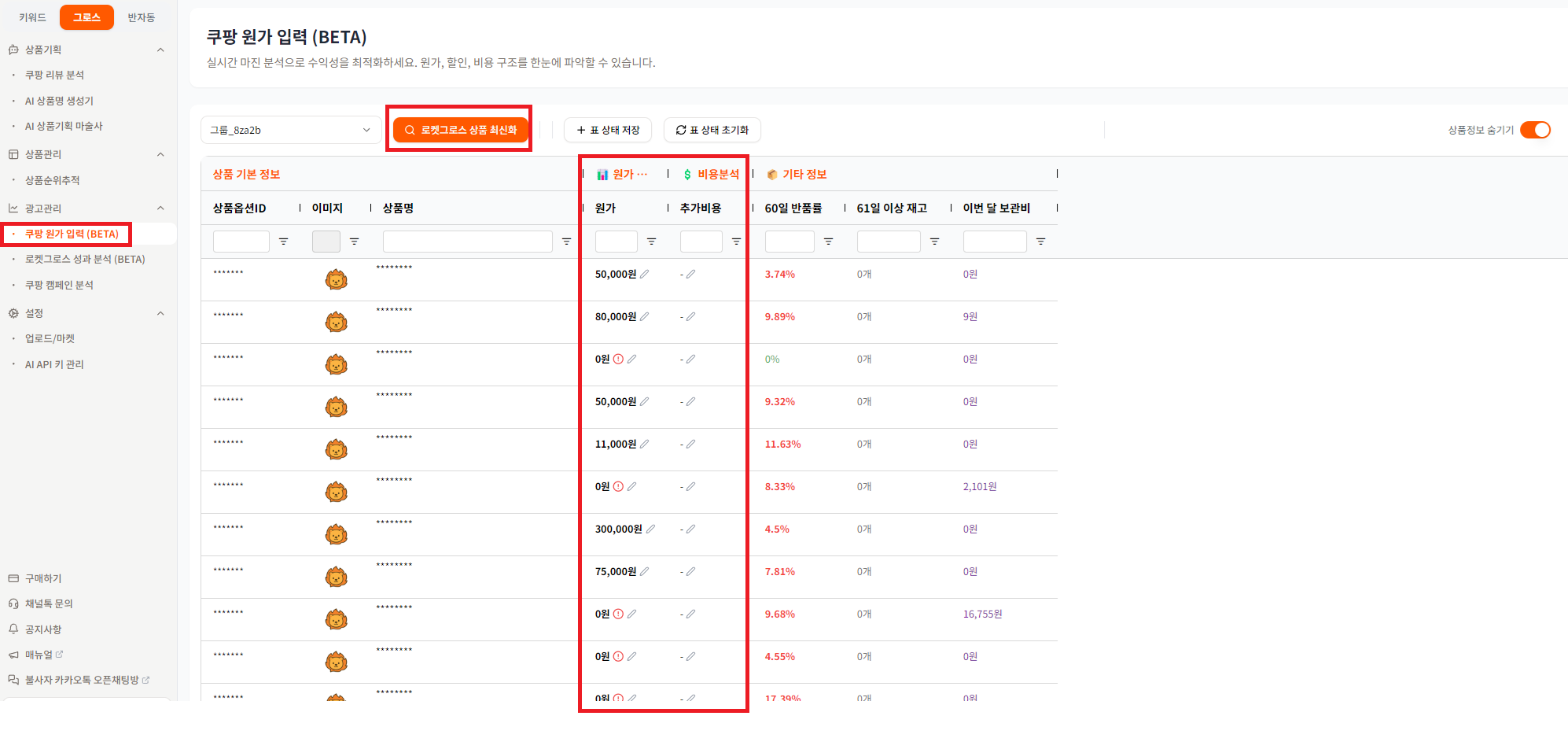This screenshot has width=1568, height=738.
Task: Select the 그로스 tab
Action: click(86, 17)
